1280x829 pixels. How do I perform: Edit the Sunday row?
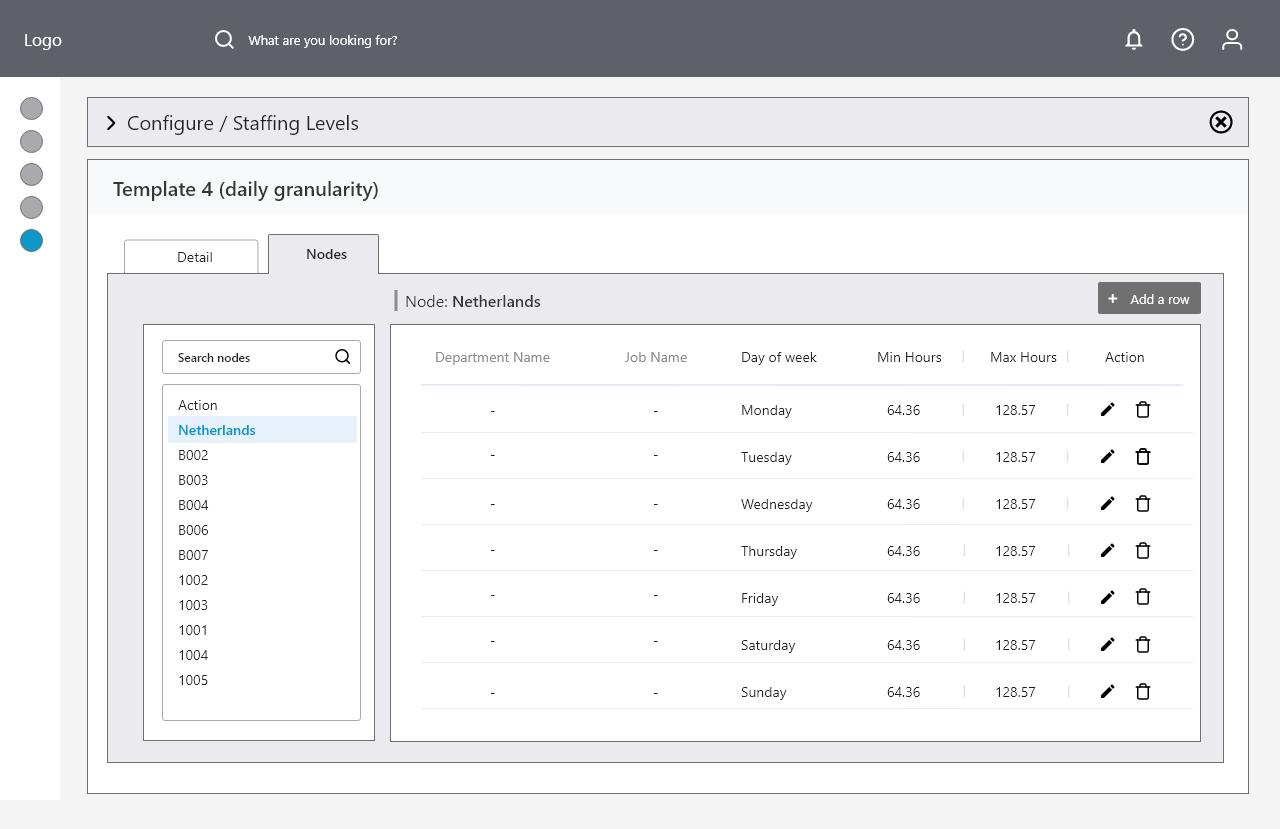tap(1107, 692)
